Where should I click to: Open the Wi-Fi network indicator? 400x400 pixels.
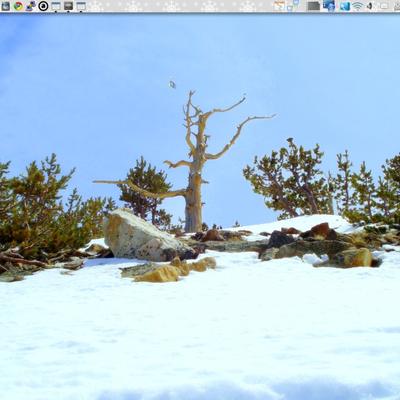tap(358, 6)
